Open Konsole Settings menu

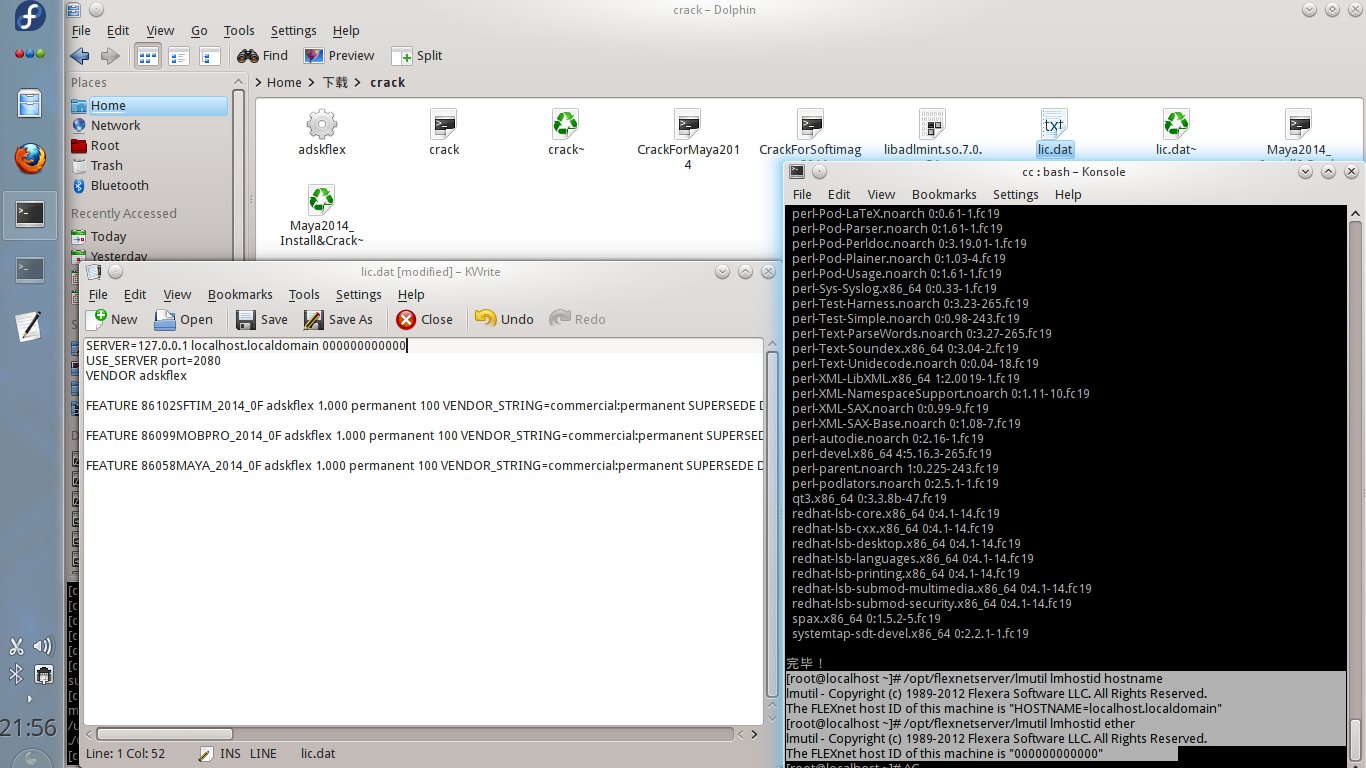point(1016,195)
